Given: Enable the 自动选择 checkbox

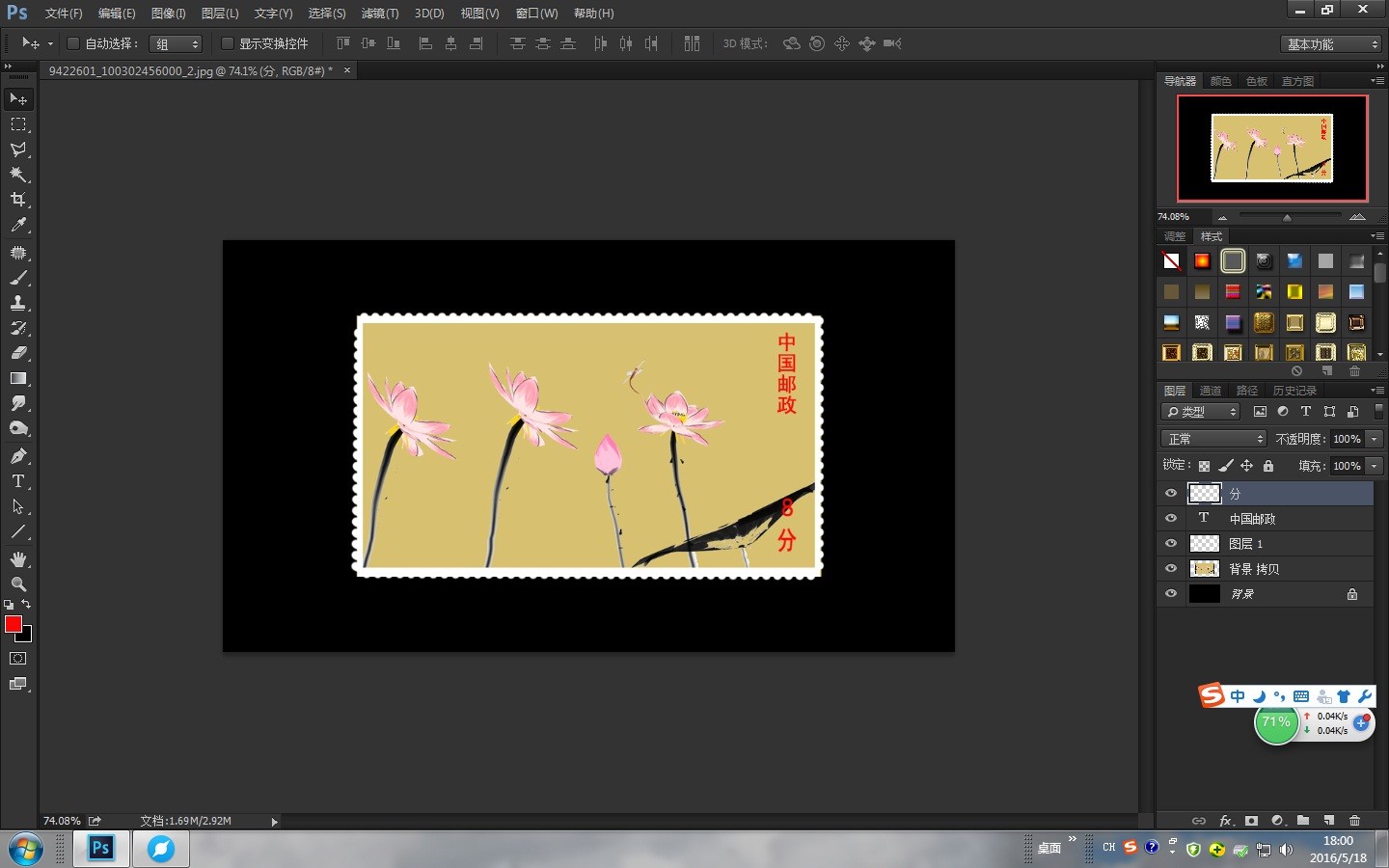Looking at the screenshot, I should tap(72, 43).
